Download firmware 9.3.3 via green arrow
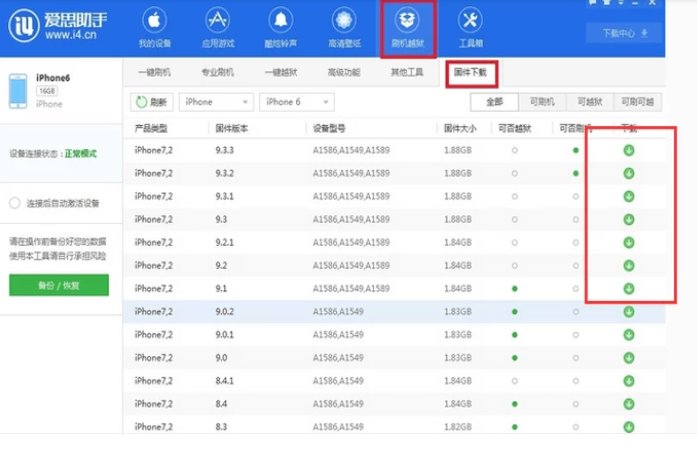 tap(629, 150)
